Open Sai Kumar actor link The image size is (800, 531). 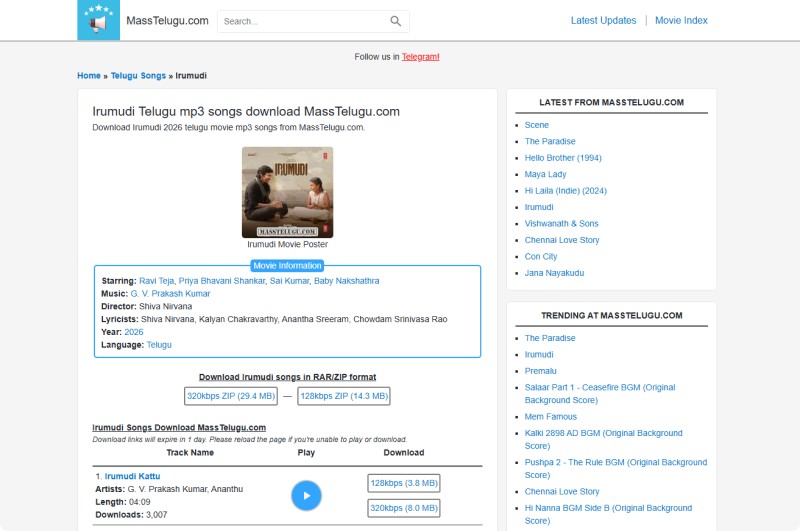pyautogui.click(x=289, y=281)
